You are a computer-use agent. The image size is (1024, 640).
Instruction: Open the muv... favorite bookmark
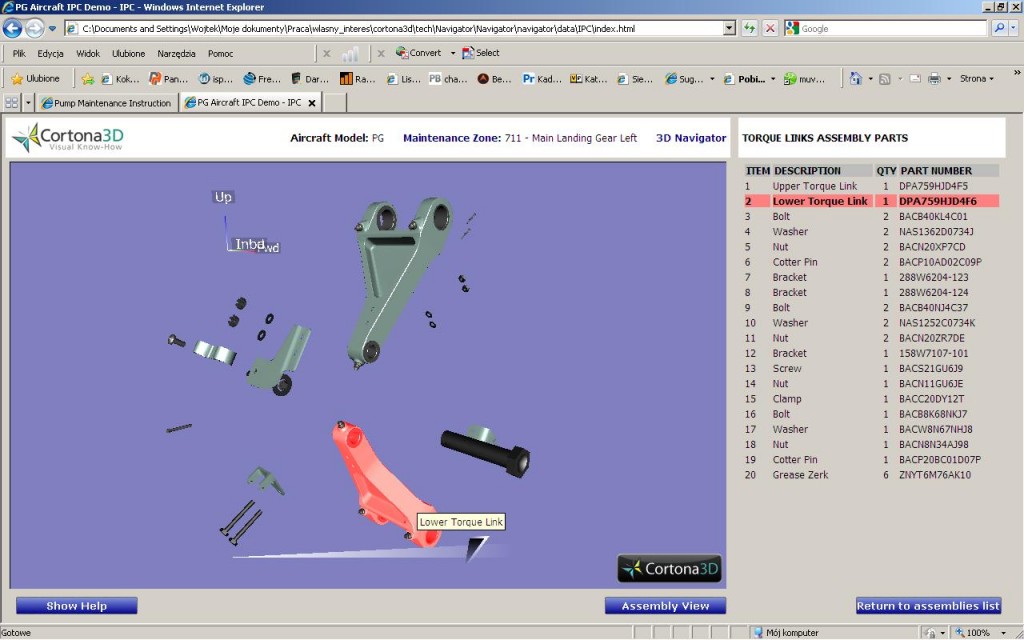click(804, 79)
